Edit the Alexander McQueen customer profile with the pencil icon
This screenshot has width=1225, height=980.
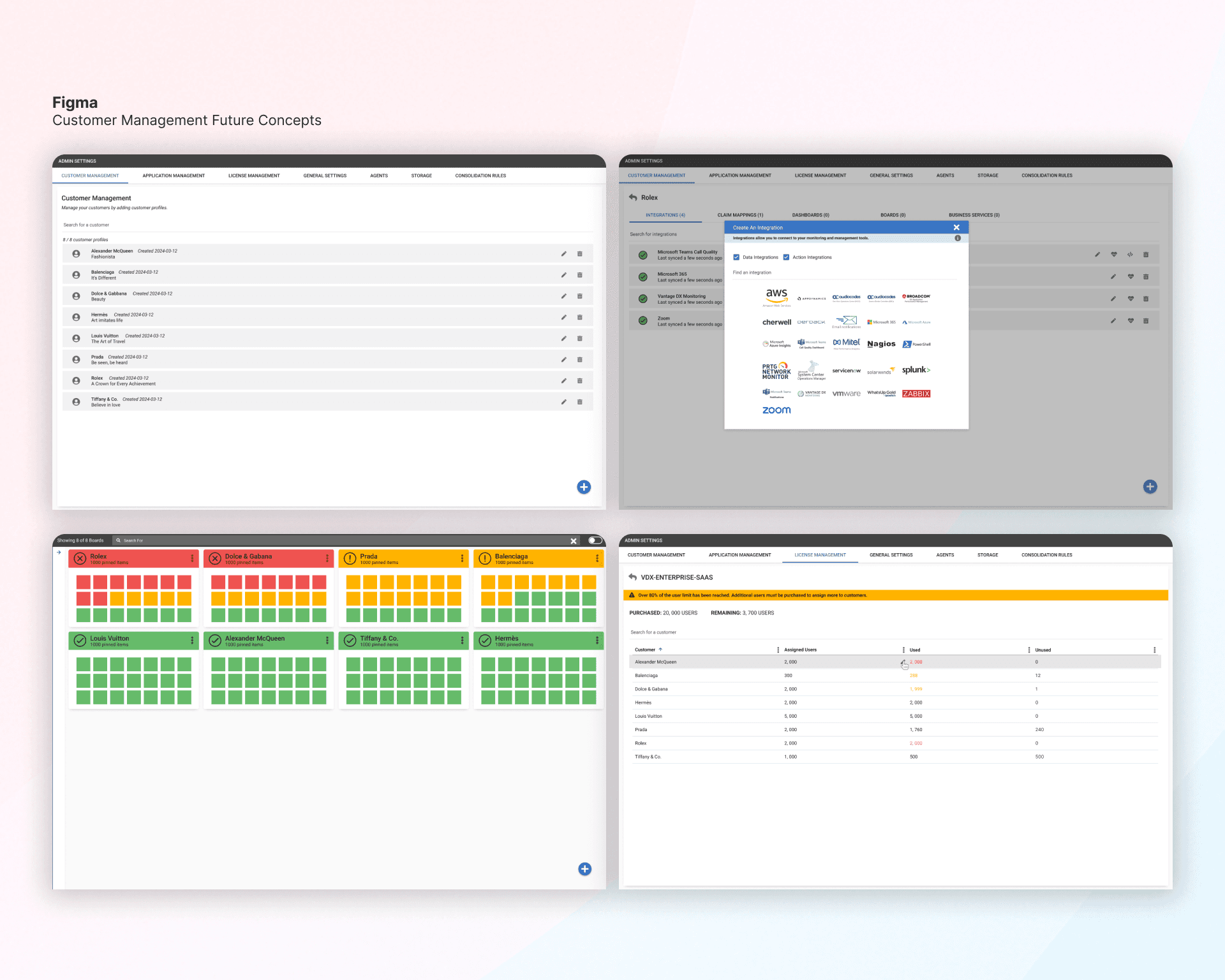[564, 254]
